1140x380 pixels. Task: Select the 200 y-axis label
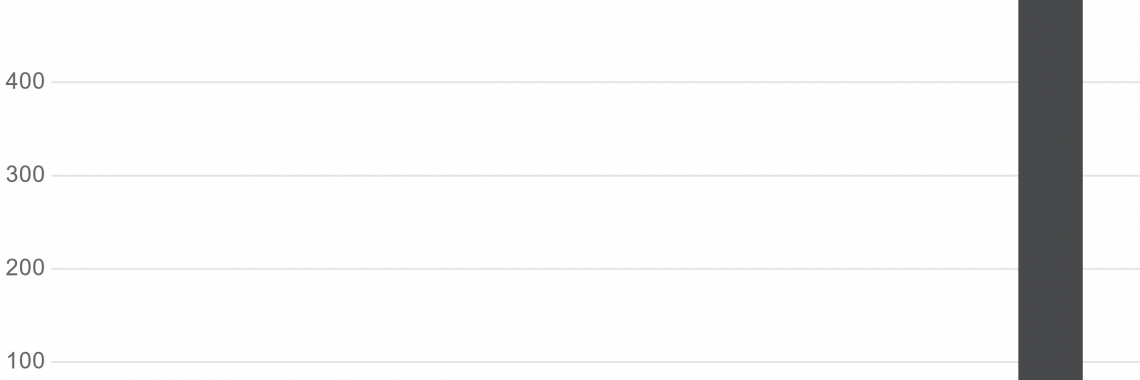(x=25, y=269)
